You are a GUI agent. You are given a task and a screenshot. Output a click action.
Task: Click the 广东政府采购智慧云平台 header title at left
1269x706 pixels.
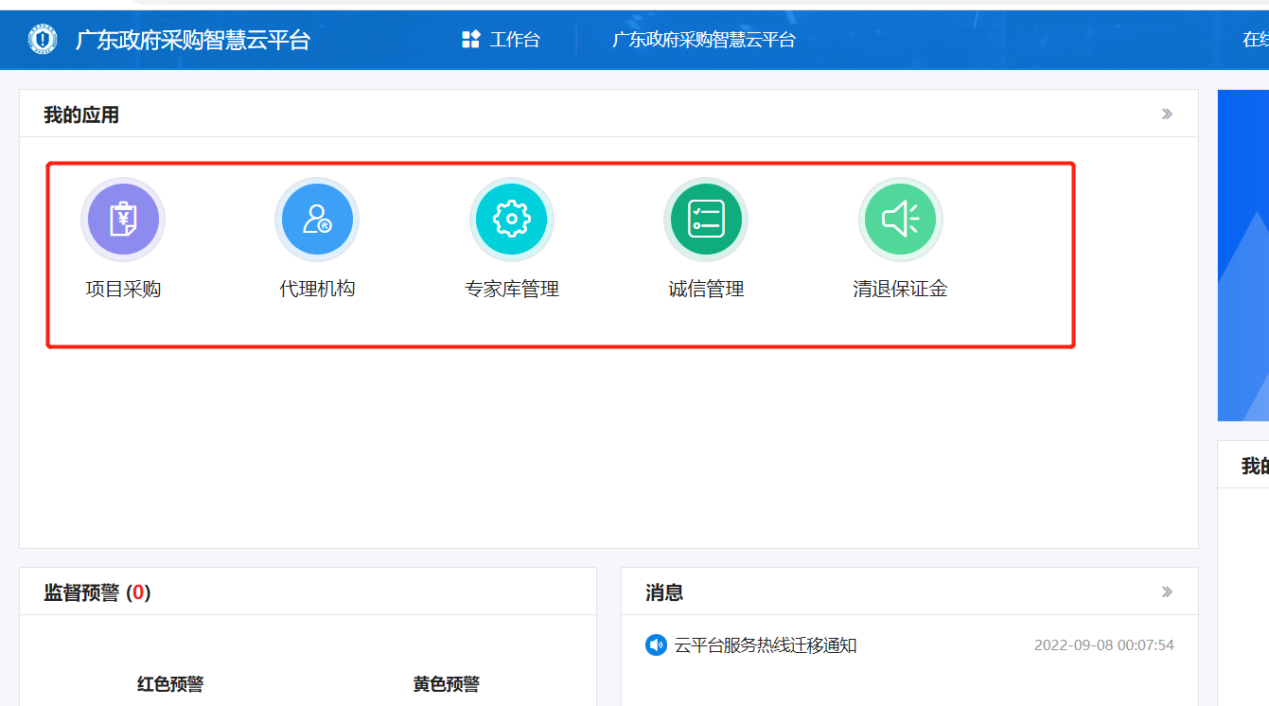(193, 40)
